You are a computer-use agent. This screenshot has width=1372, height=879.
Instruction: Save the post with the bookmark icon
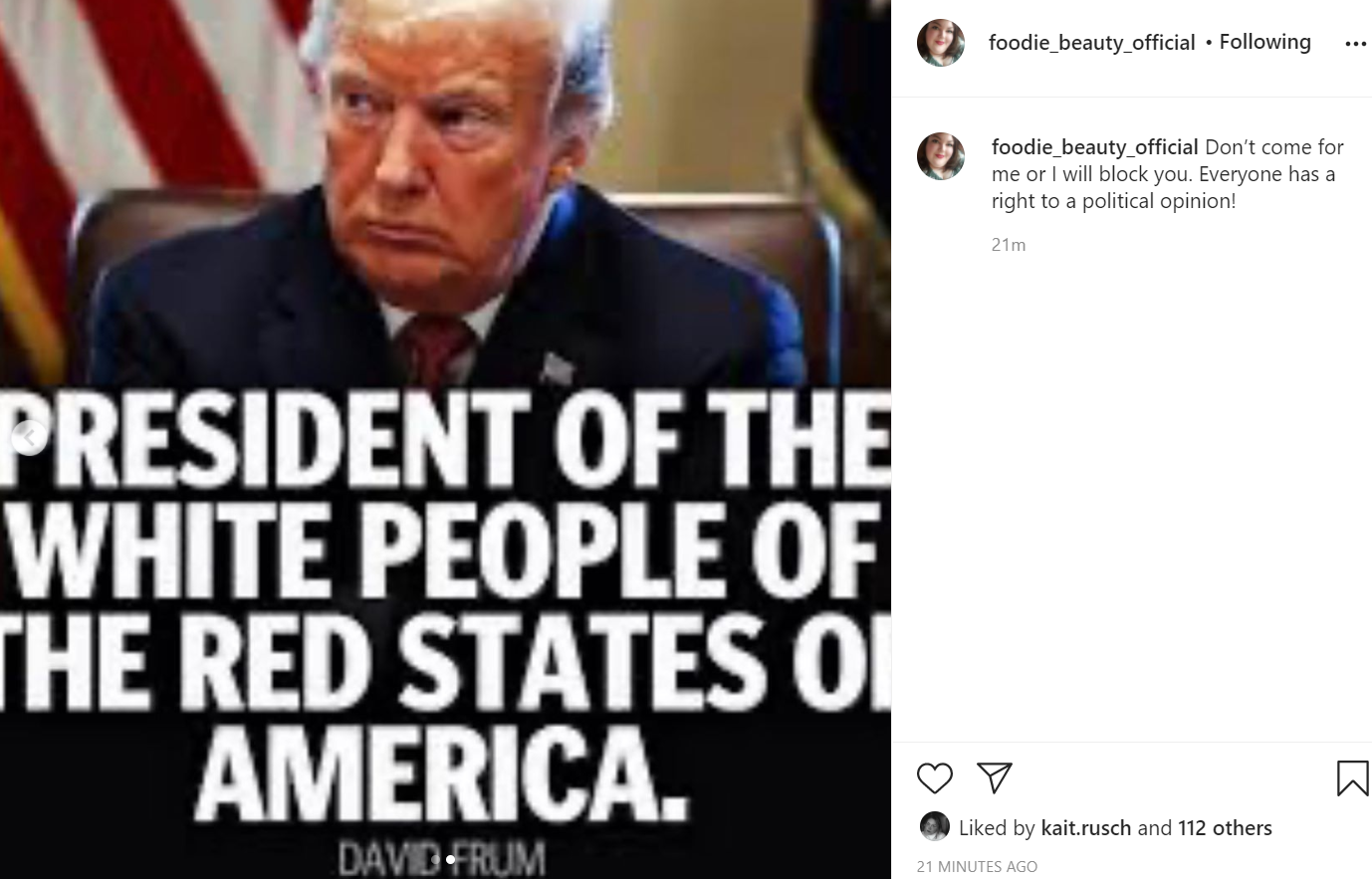[1352, 777]
